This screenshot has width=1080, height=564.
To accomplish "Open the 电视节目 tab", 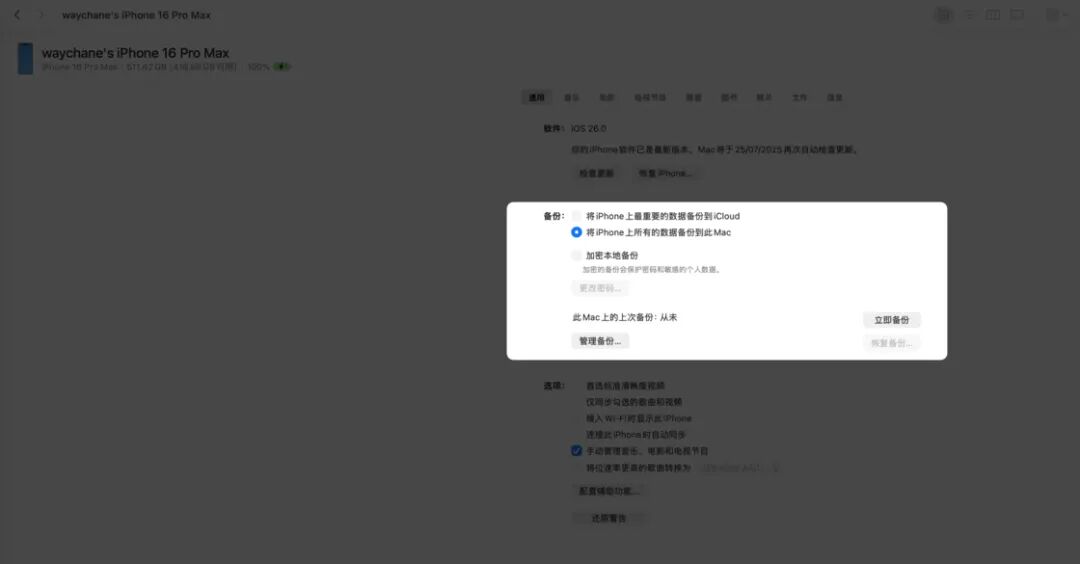I will (650, 98).
